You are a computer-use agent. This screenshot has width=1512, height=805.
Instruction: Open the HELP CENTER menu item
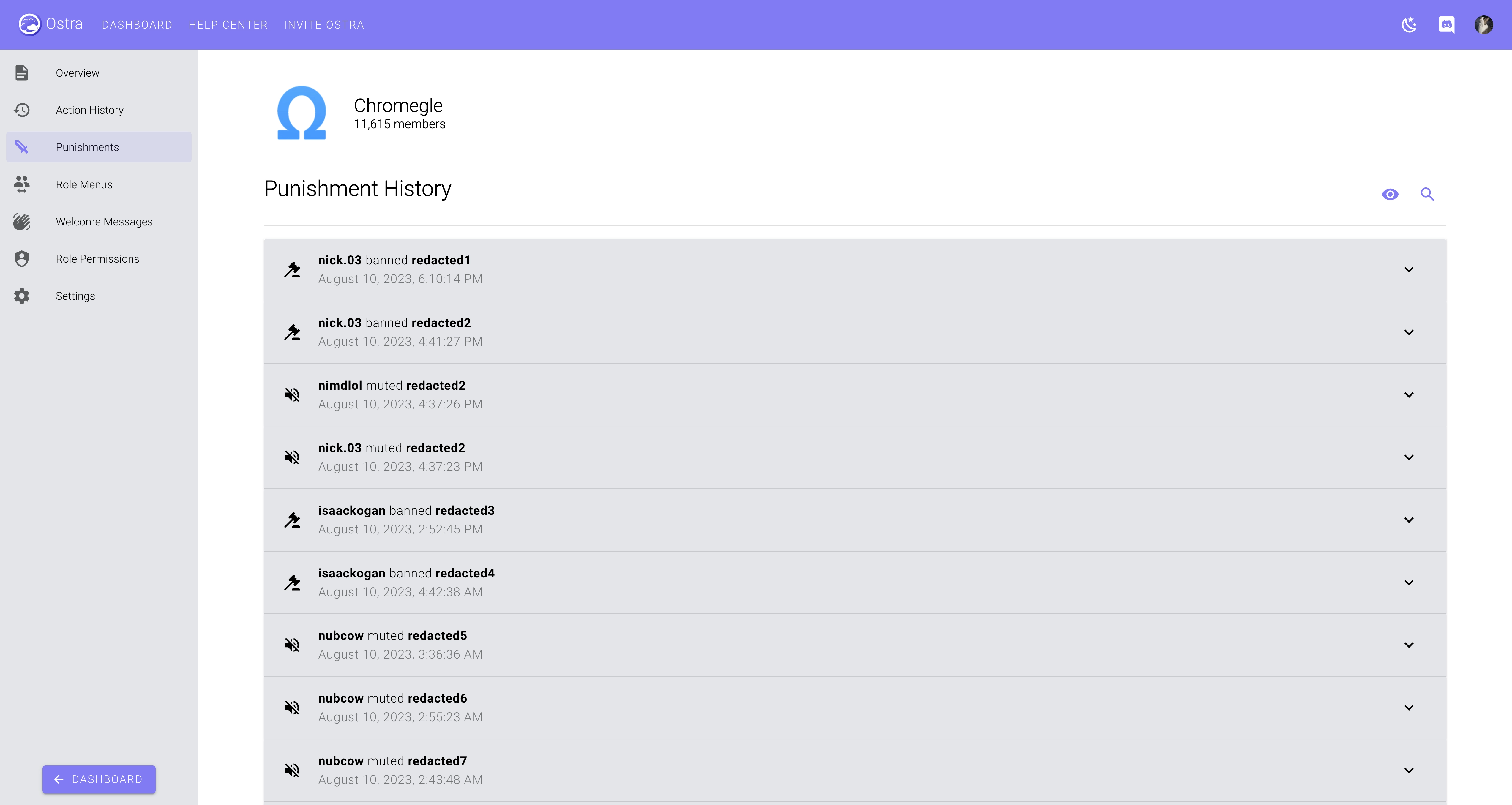[x=228, y=25]
